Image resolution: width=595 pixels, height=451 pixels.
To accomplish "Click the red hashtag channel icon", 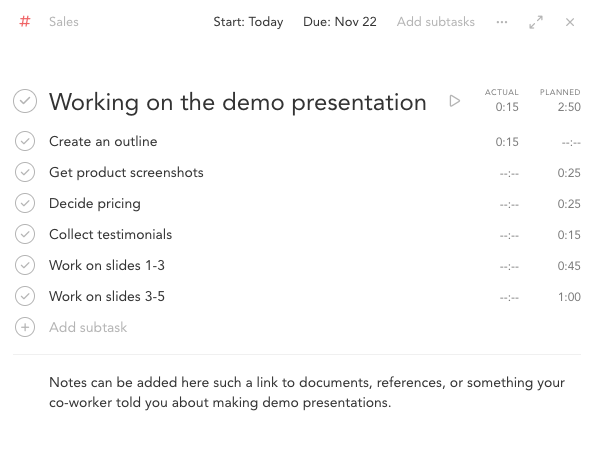I will point(25,22).
